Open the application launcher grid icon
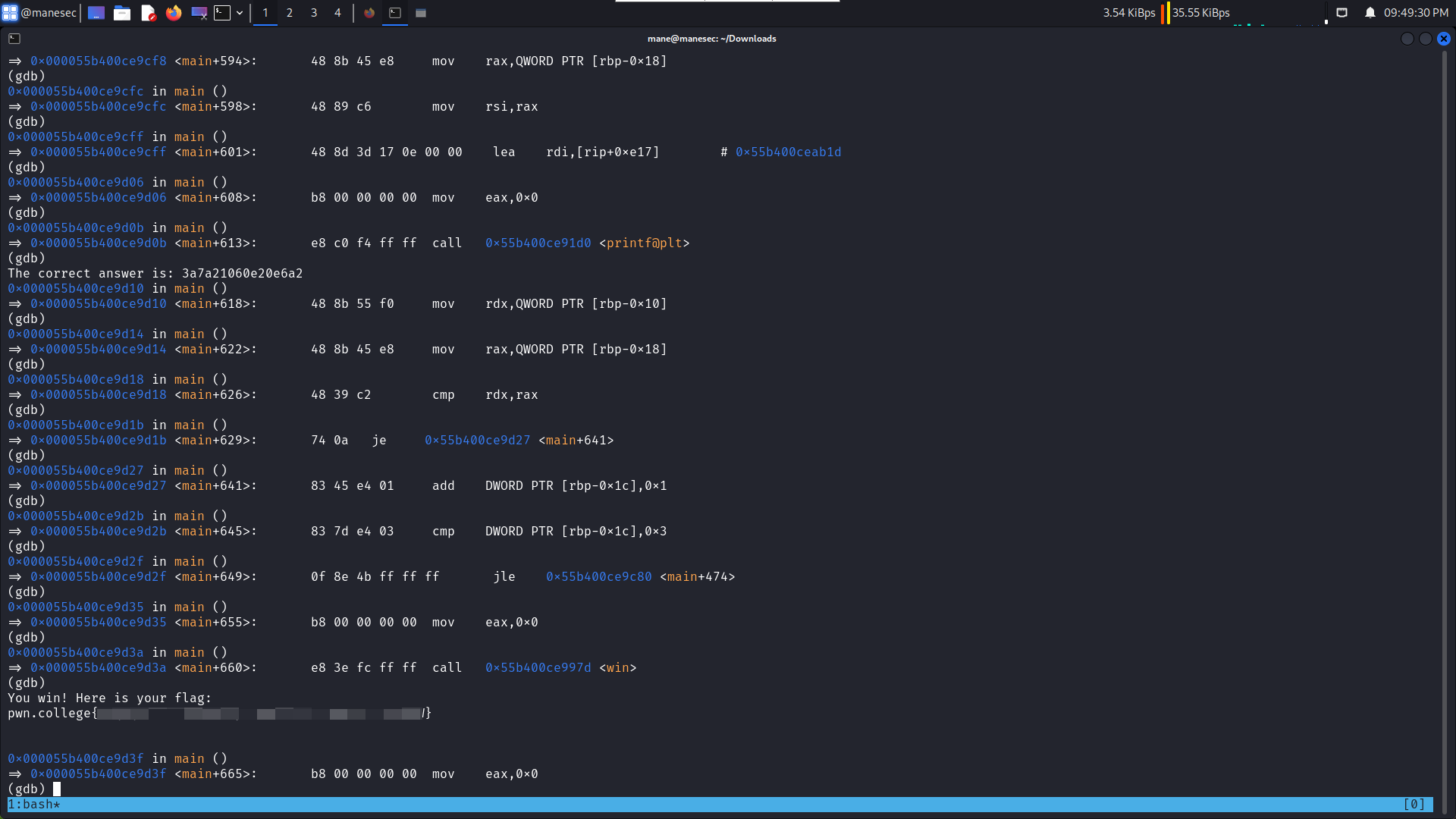The height and width of the screenshot is (819, 1456). (11, 12)
